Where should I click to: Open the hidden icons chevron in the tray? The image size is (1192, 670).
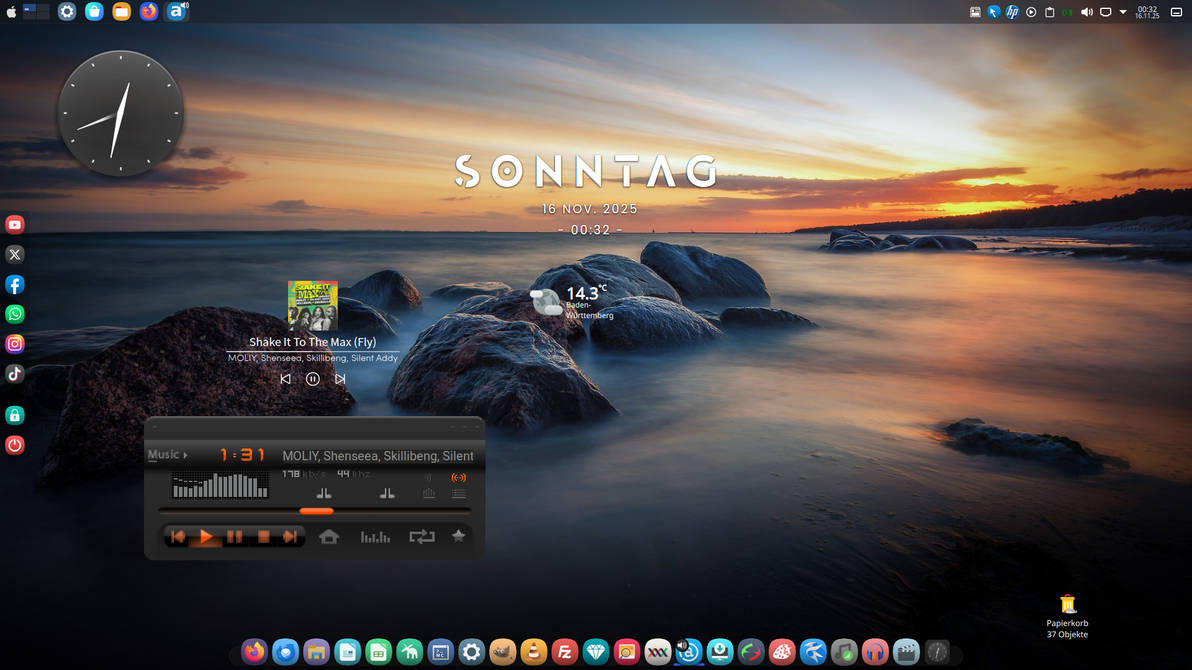coord(1121,12)
